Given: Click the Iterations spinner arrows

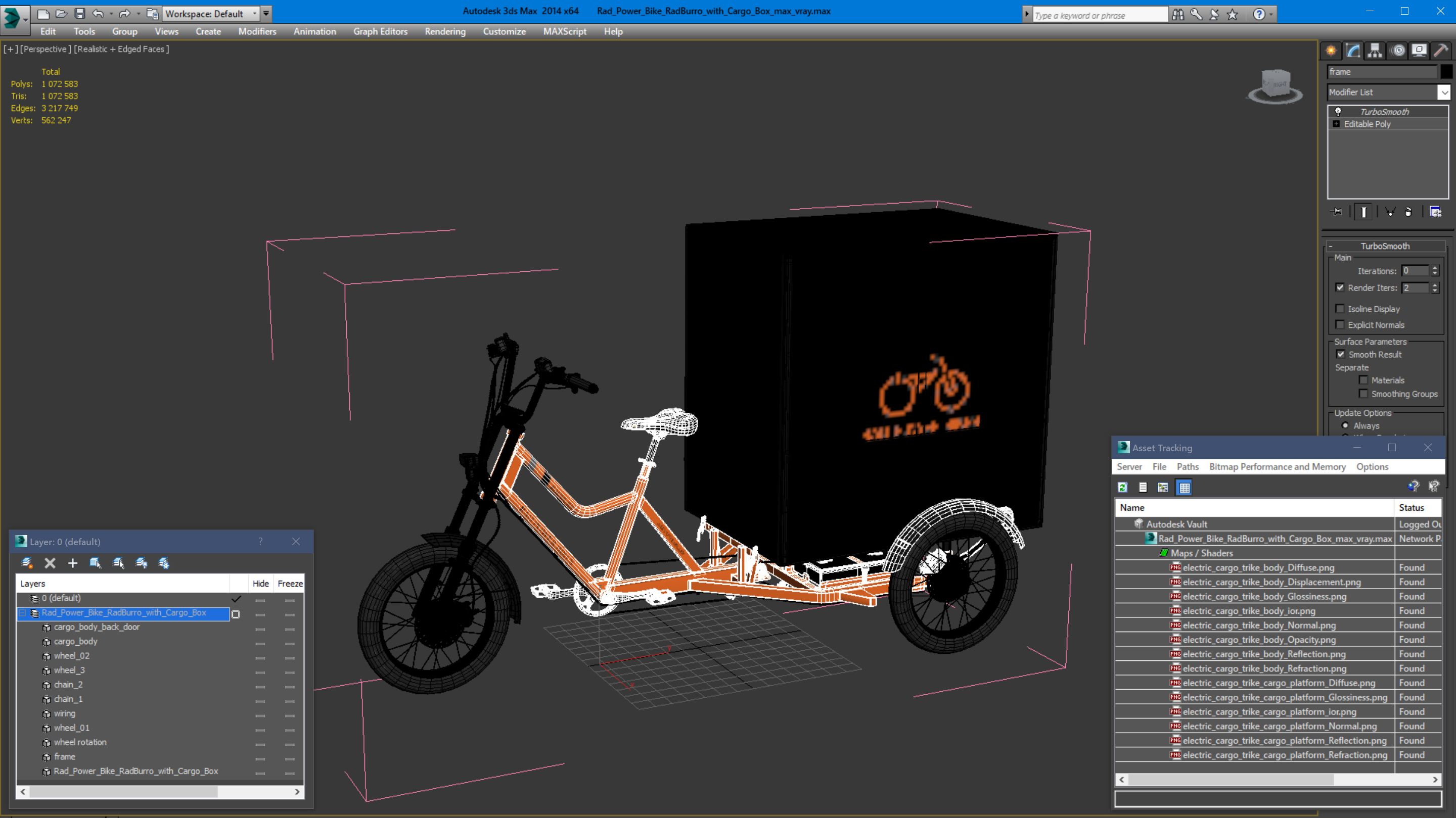Looking at the screenshot, I should (1435, 271).
